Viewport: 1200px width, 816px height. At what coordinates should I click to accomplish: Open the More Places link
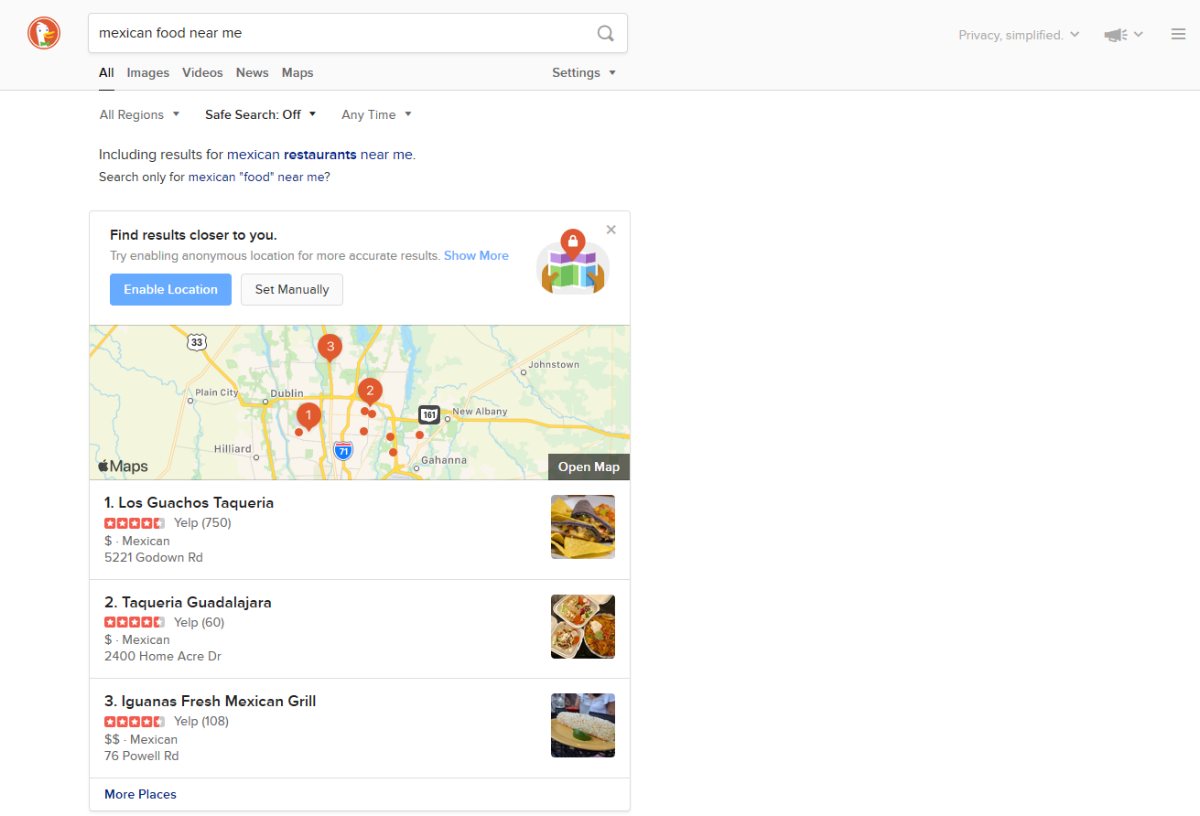[x=140, y=794]
